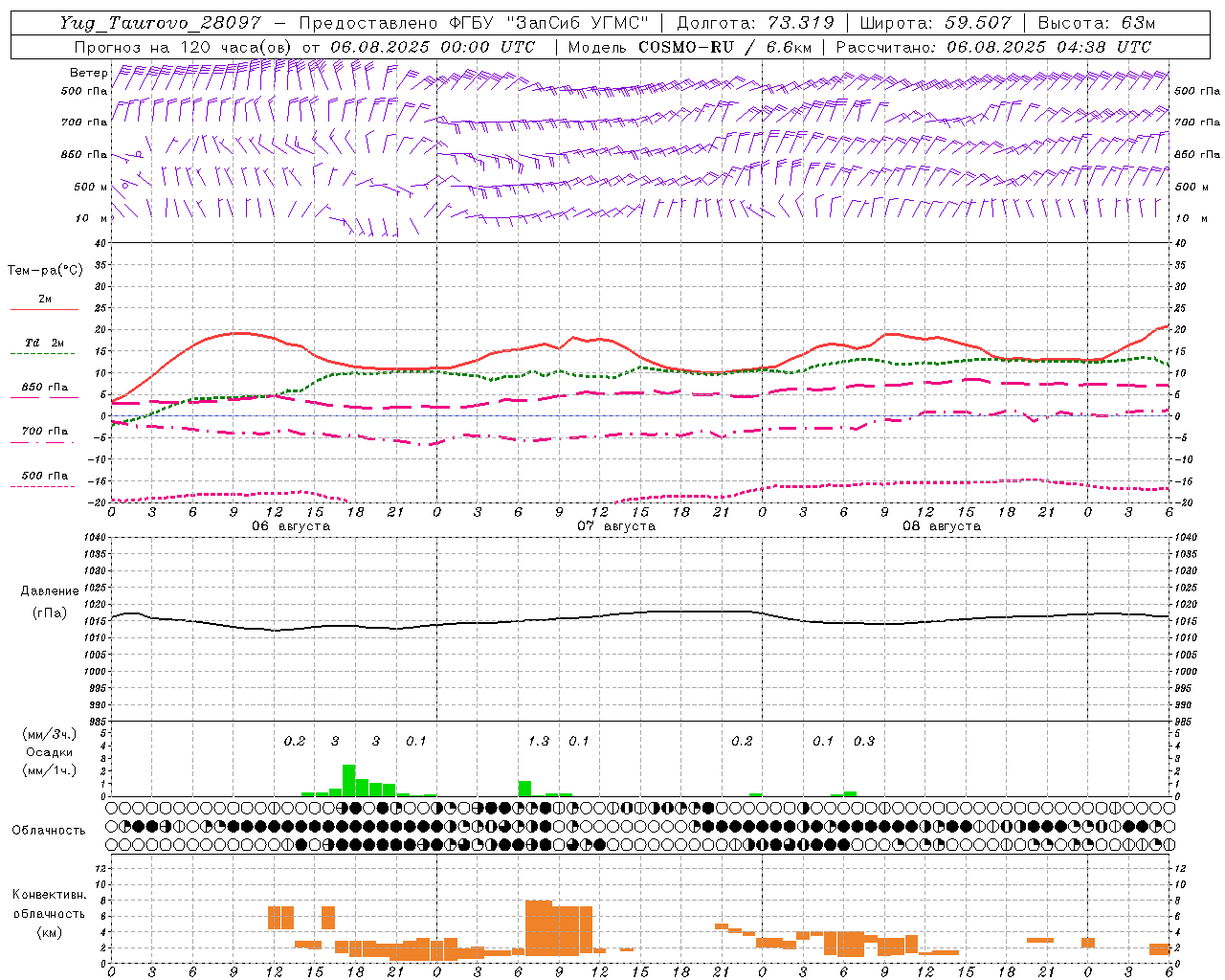Click the '1040' tick on left pressure axis
The image size is (1225, 980).
(94, 538)
